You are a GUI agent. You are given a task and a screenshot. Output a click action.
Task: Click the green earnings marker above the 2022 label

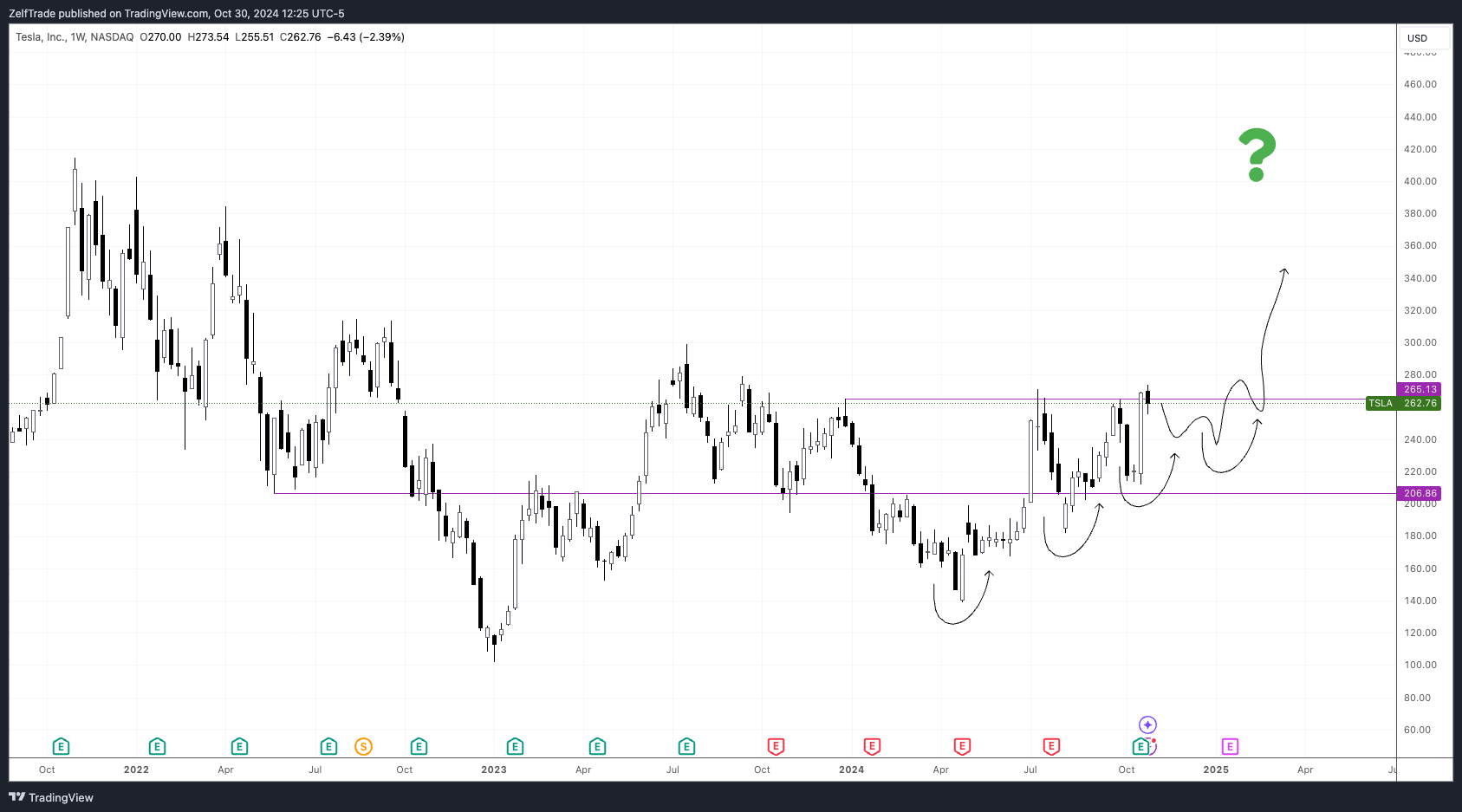click(157, 746)
